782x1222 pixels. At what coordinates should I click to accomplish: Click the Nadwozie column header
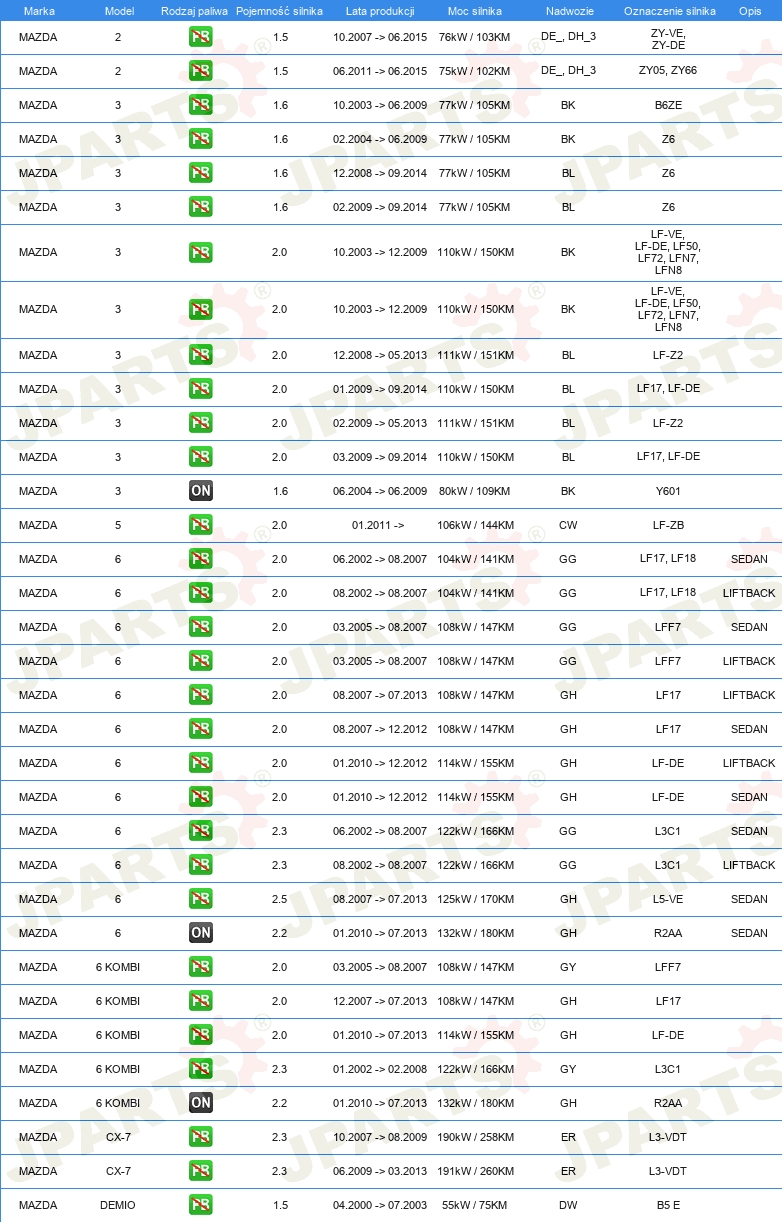pyautogui.click(x=568, y=10)
